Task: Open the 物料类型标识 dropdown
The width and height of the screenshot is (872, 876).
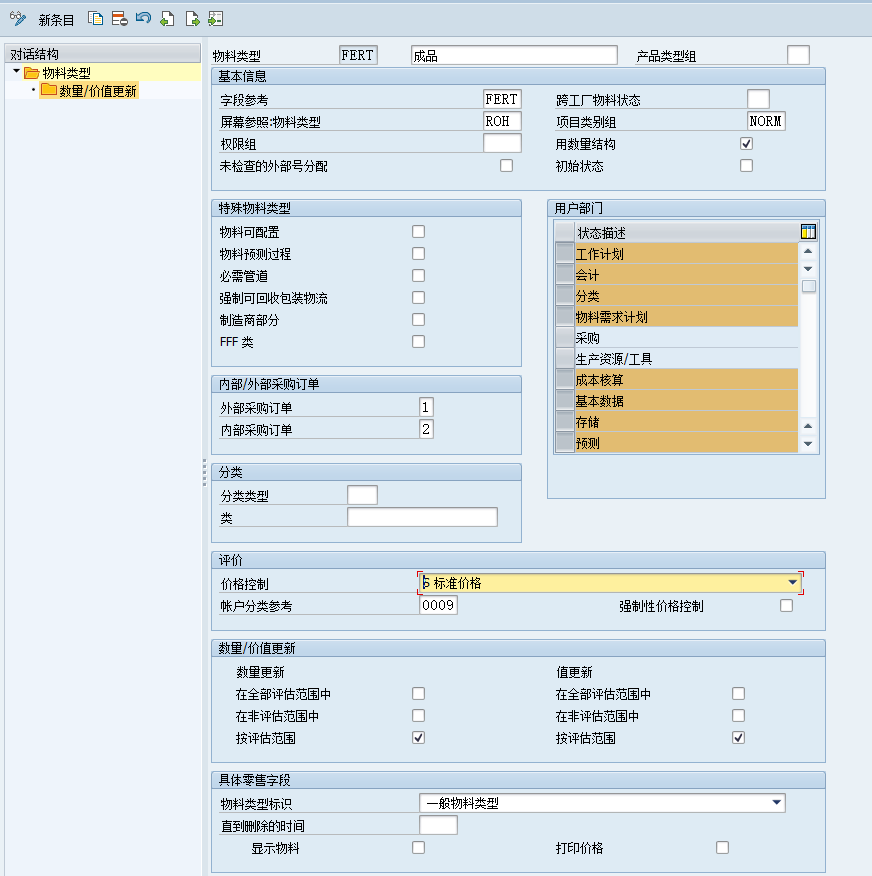Action: 777,803
